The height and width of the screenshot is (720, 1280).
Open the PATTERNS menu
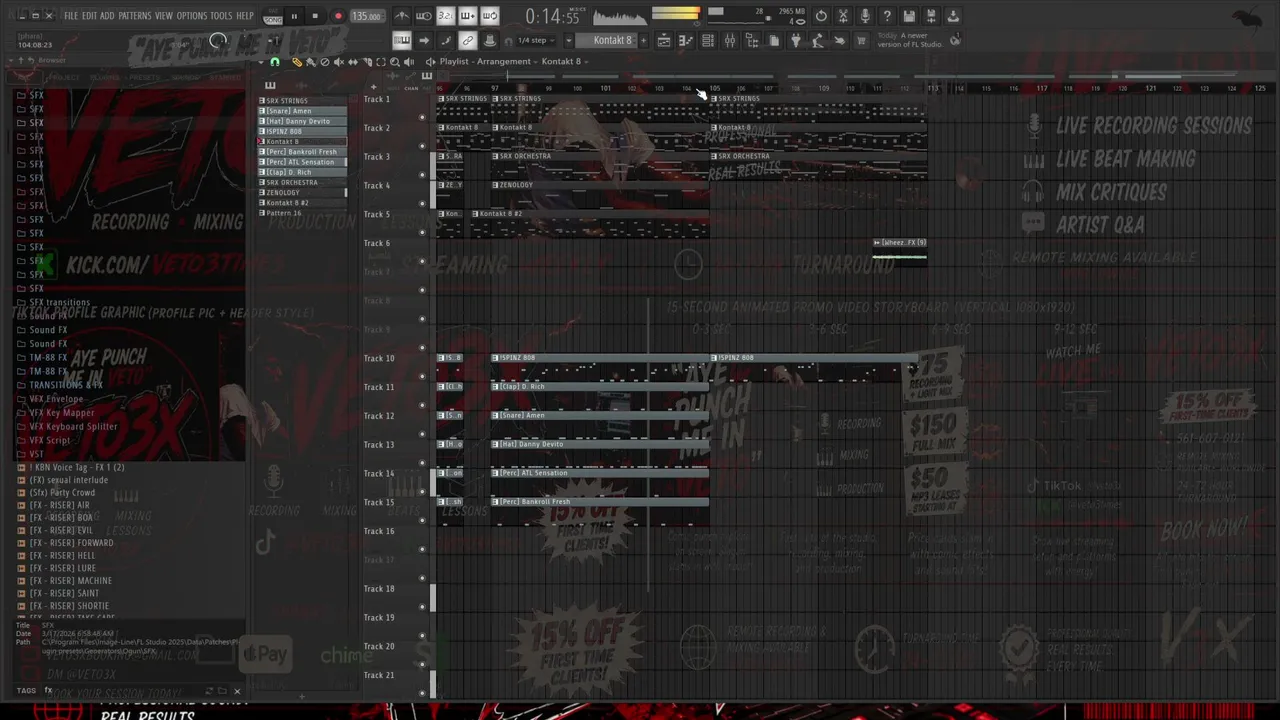click(x=135, y=16)
